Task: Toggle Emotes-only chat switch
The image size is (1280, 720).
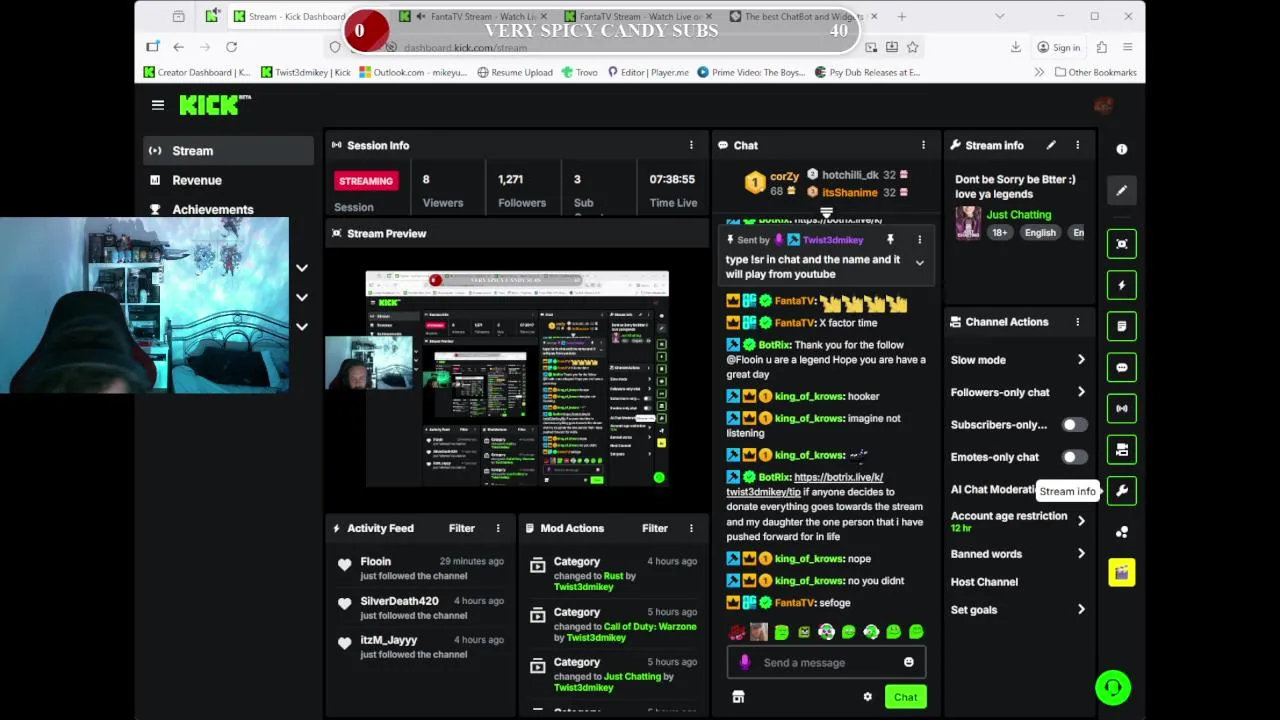Action: coord(1073,457)
